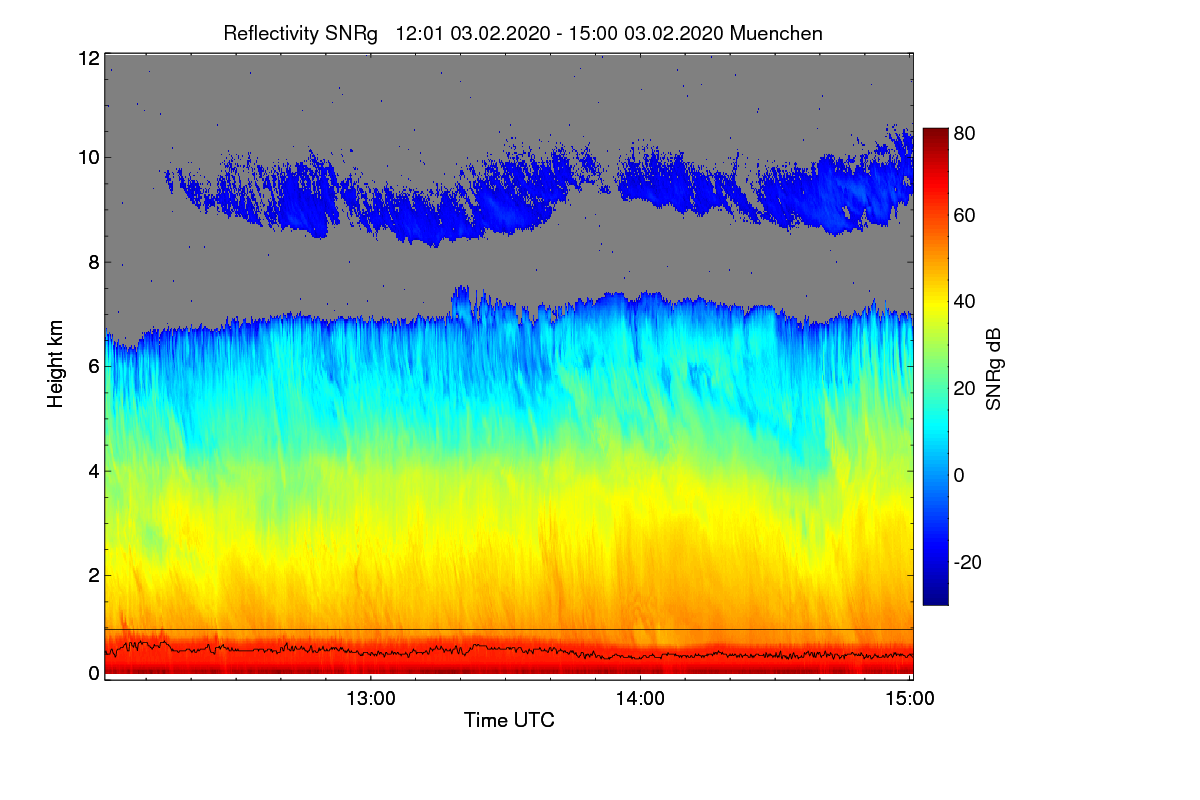This screenshot has height=800, width=1200.
Task: Click the 'Muenchen' station name in title
Action: click(776, 33)
